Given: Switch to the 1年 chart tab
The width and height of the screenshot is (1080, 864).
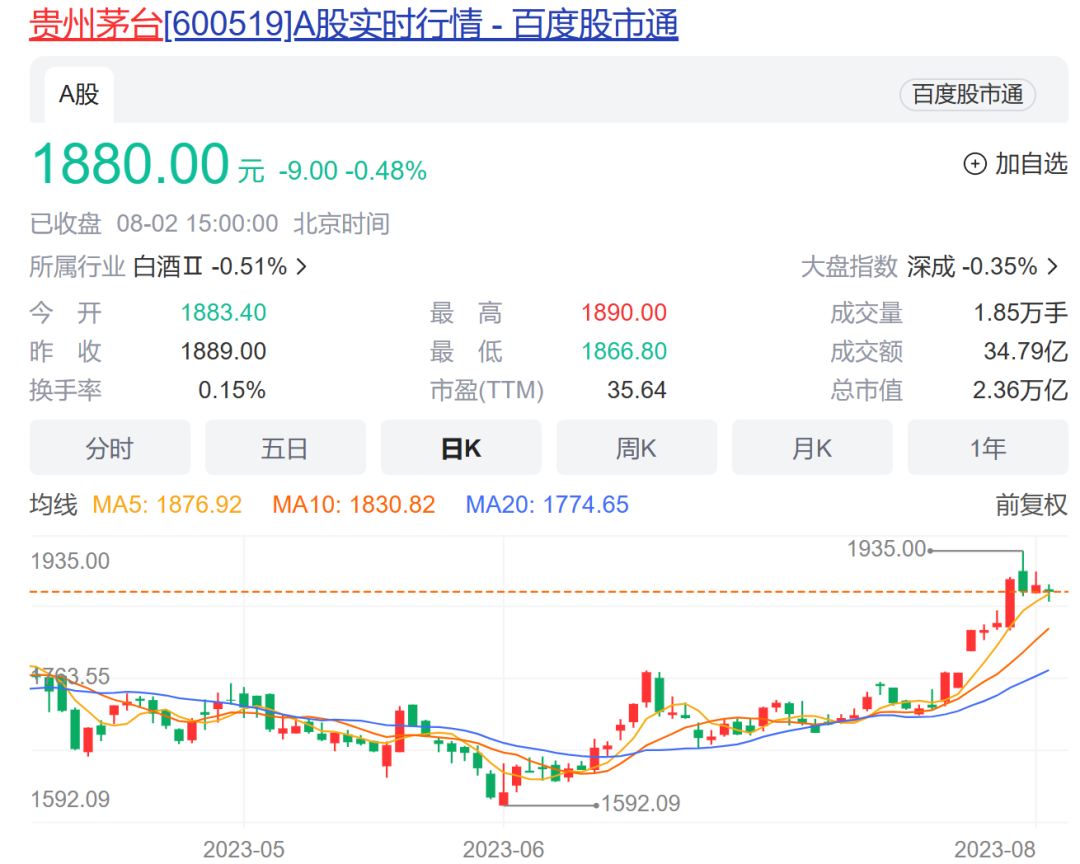Looking at the screenshot, I should click(x=988, y=448).
